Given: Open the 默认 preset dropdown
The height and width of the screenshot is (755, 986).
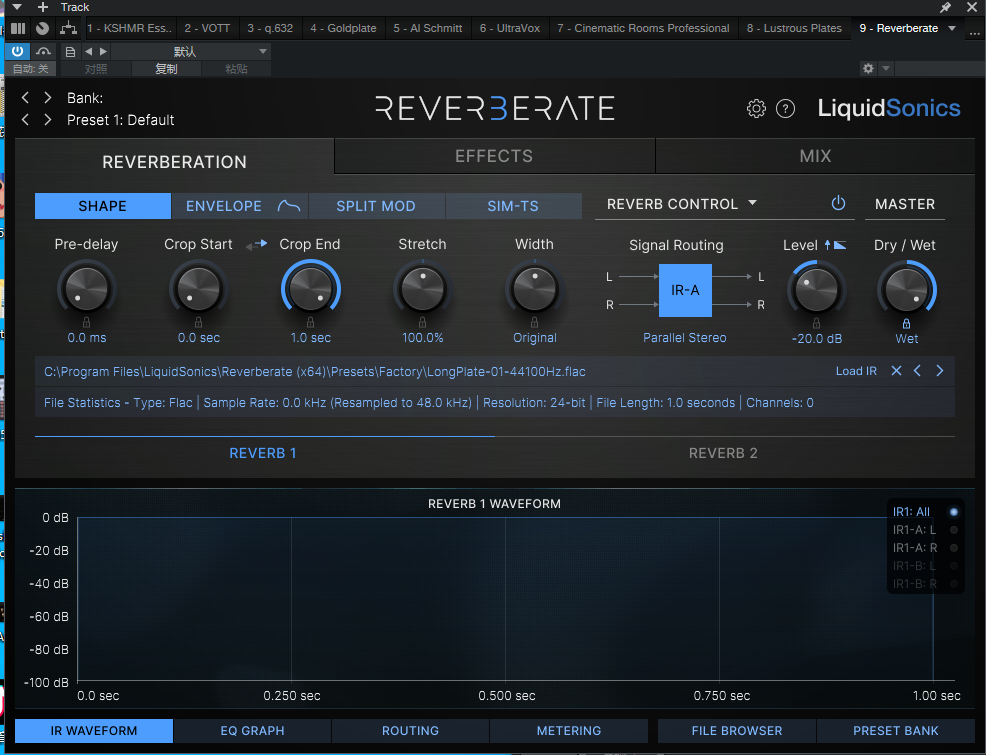Looking at the screenshot, I should 191,52.
